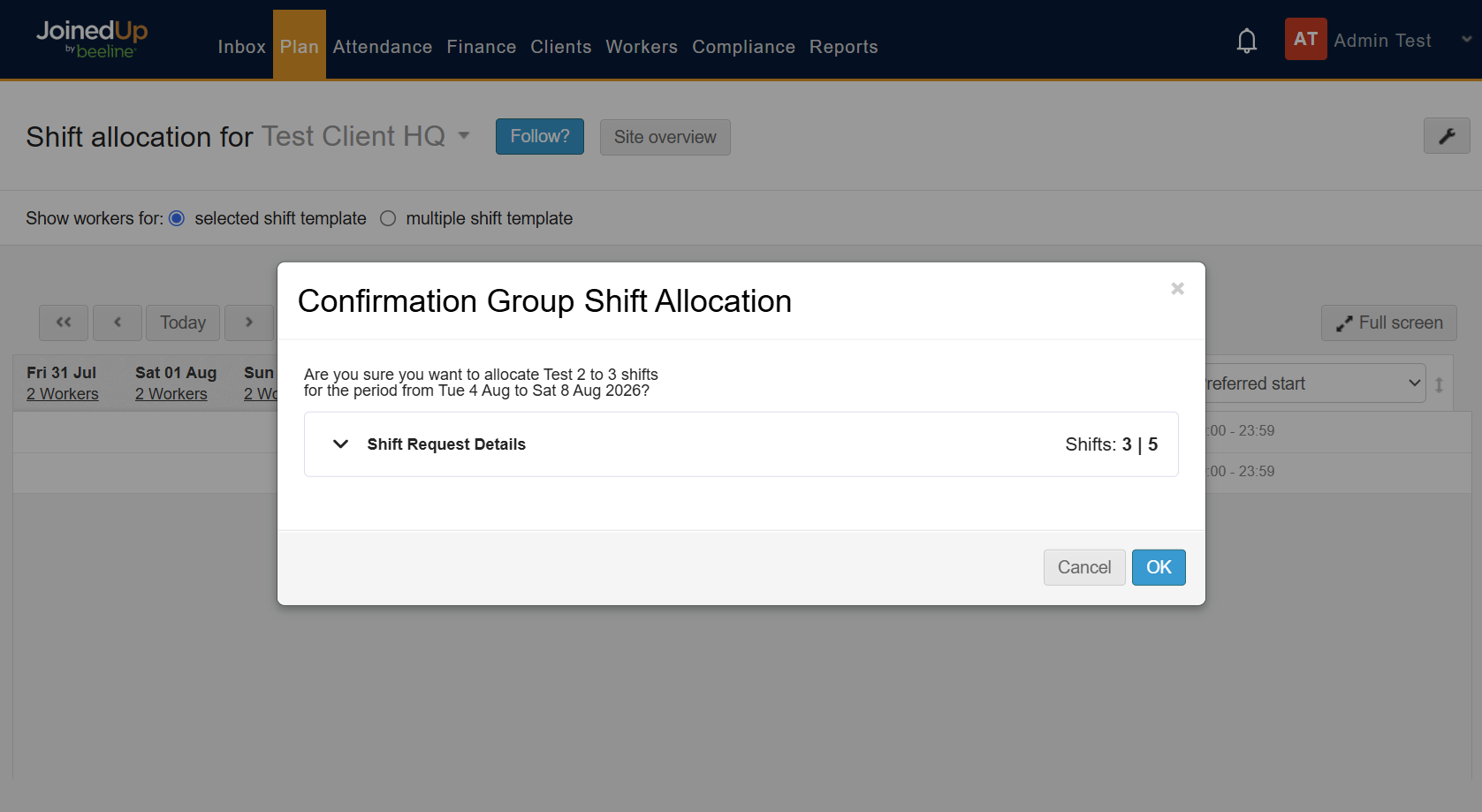1482x812 pixels.
Task: Open 2 Workers link under Fri 31 Jul
Action: (x=63, y=394)
